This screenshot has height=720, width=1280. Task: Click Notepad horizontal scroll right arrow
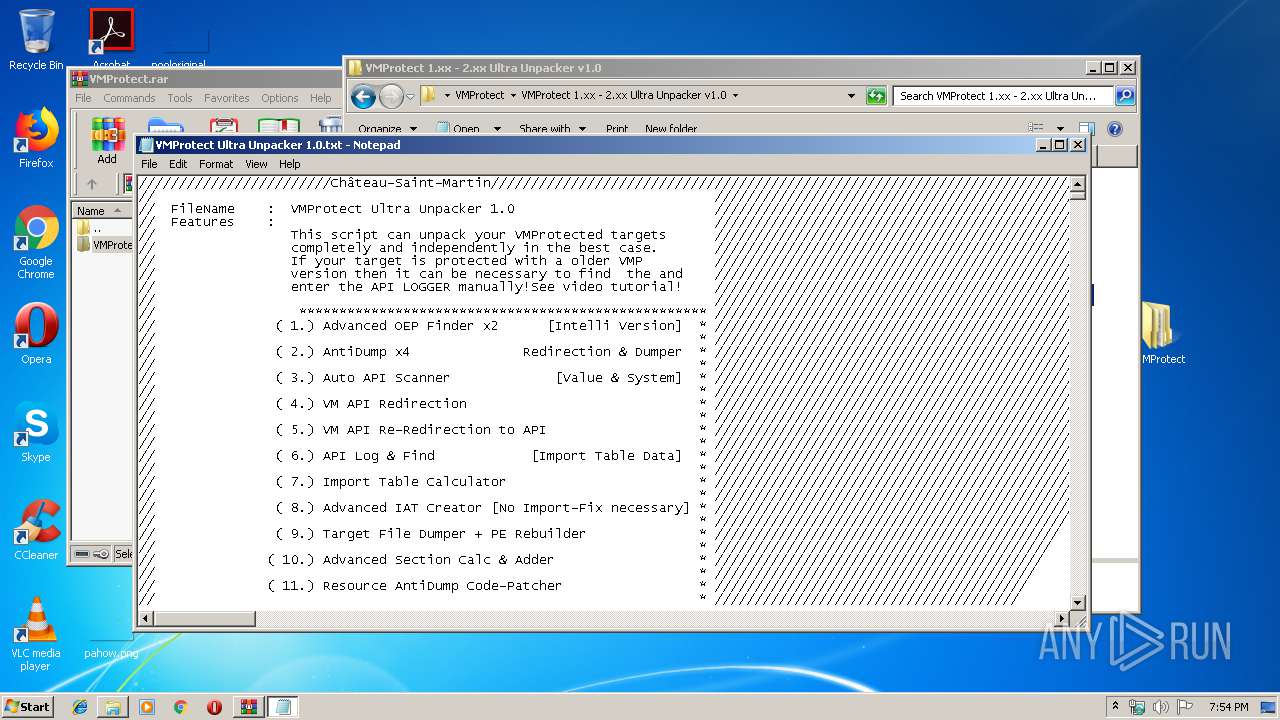pyautogui.click(x=1061, y=619)
